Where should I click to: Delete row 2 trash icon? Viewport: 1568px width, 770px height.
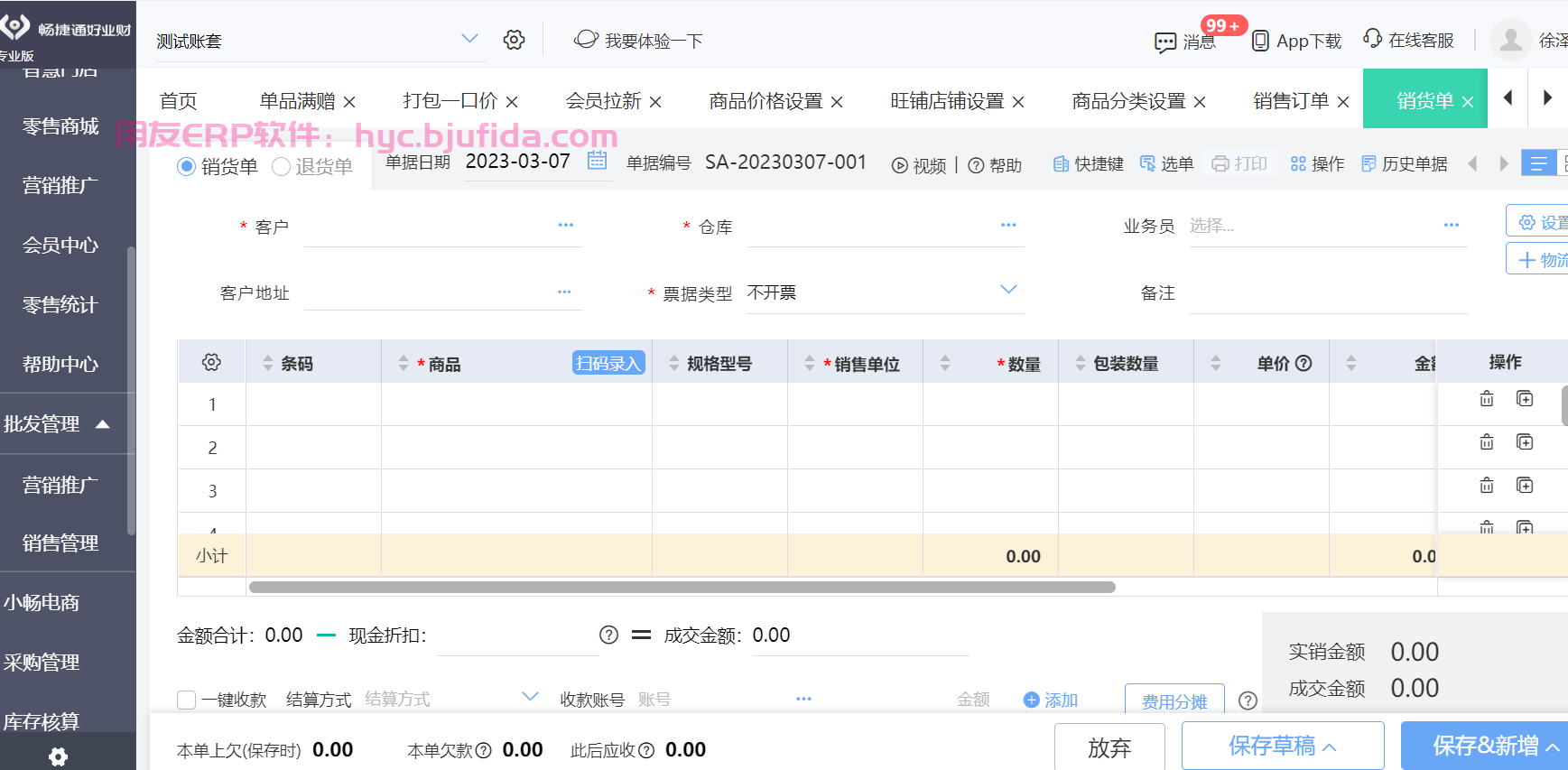pyautogui.click(x=1487, y=442)
